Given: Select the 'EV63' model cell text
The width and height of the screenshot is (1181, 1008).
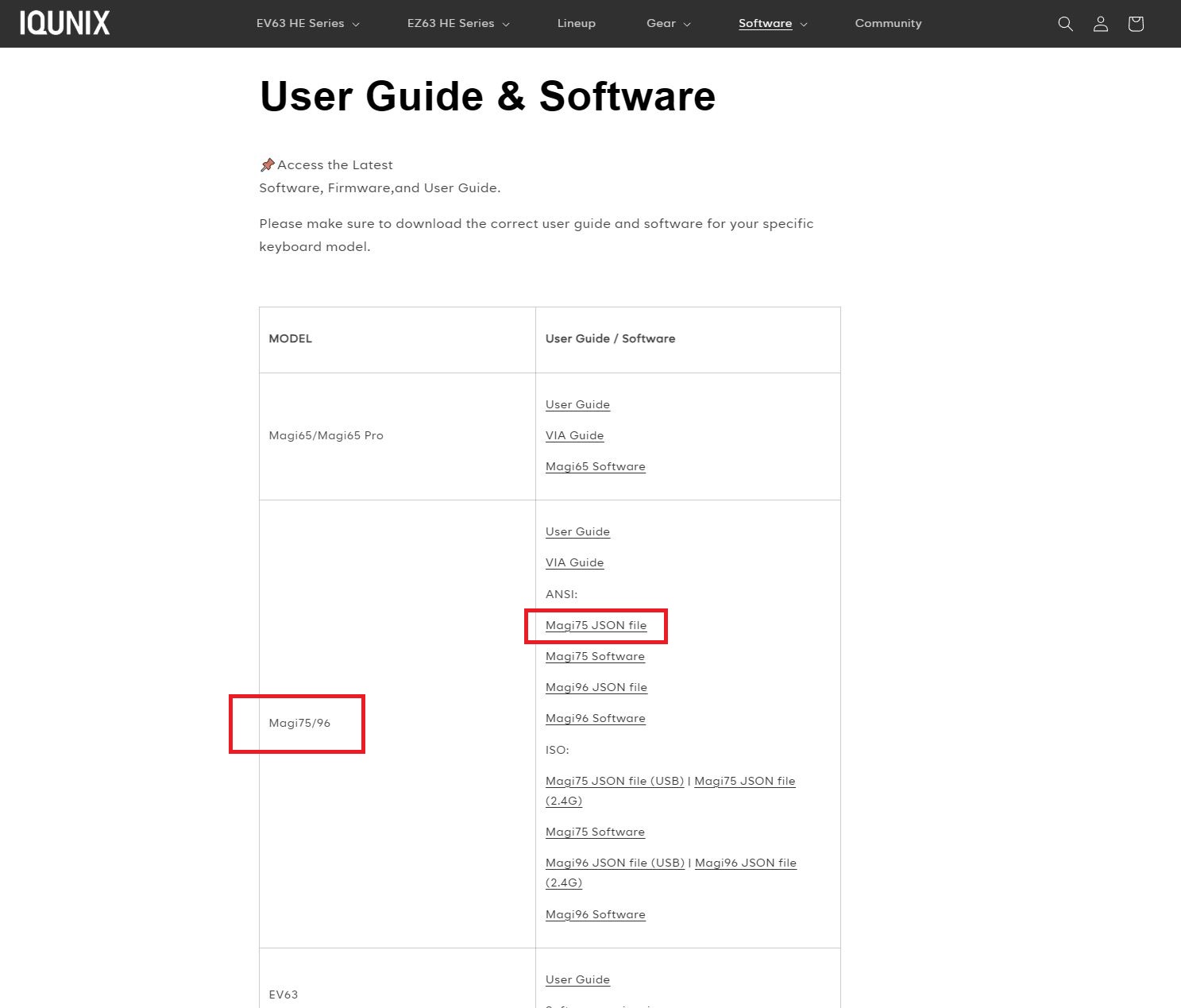Looking at the screenshot, I should click(284, 994).
